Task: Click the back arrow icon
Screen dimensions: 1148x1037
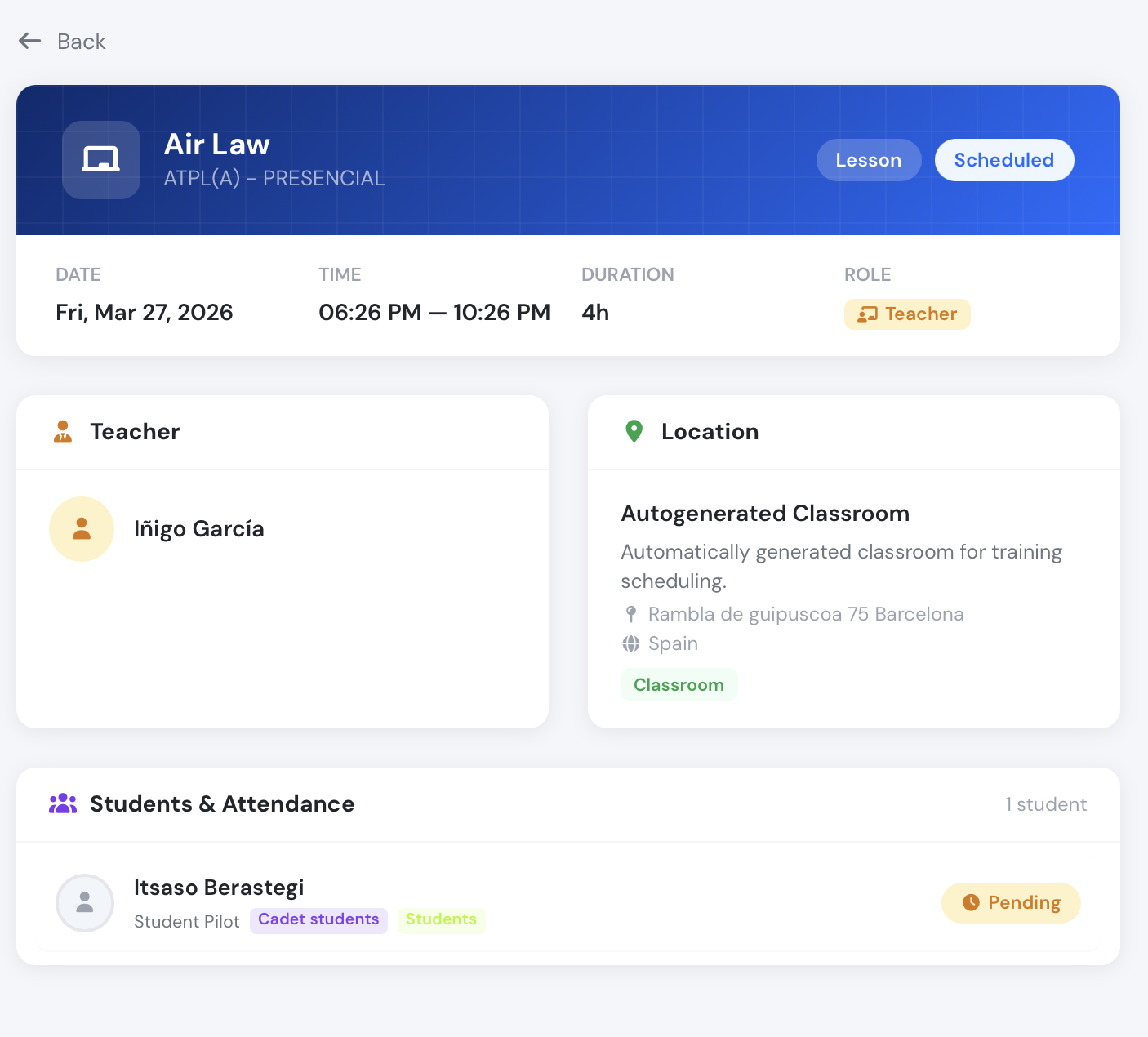Action: pyautogui.click(x=30, y=41)
